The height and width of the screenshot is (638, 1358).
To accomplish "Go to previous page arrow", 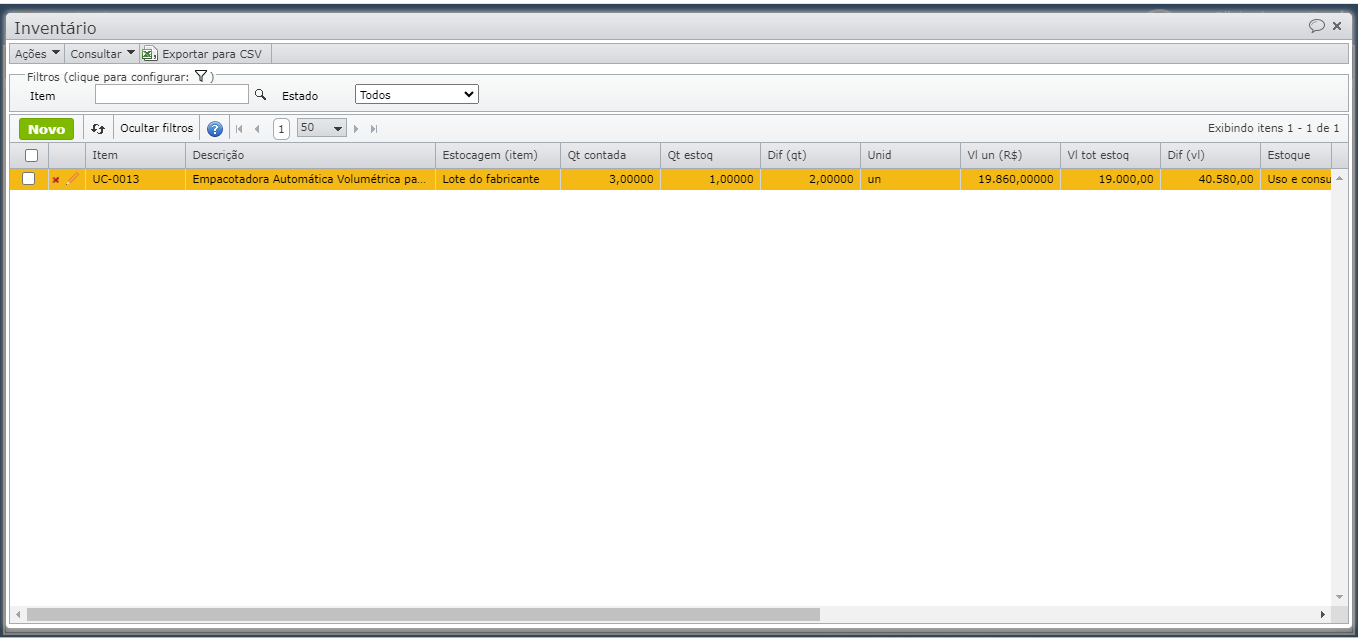I will (257, 129).
